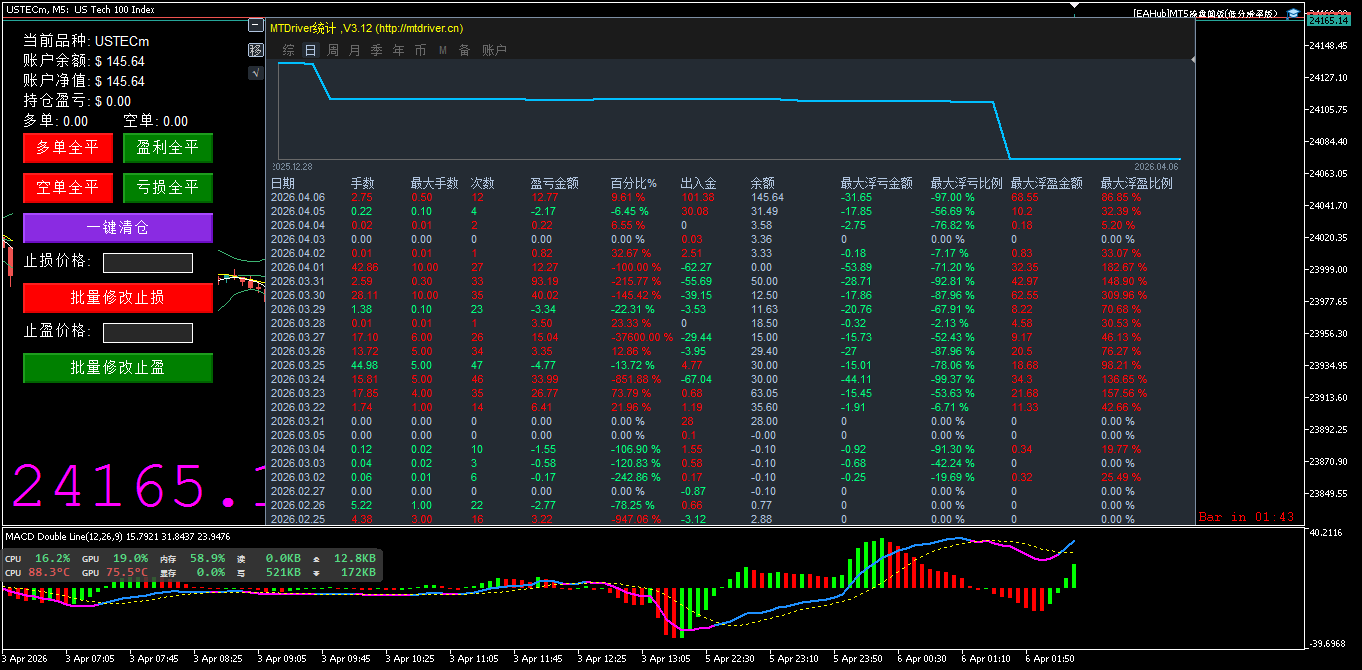Click the white chart shift triangle marker

1076,4
